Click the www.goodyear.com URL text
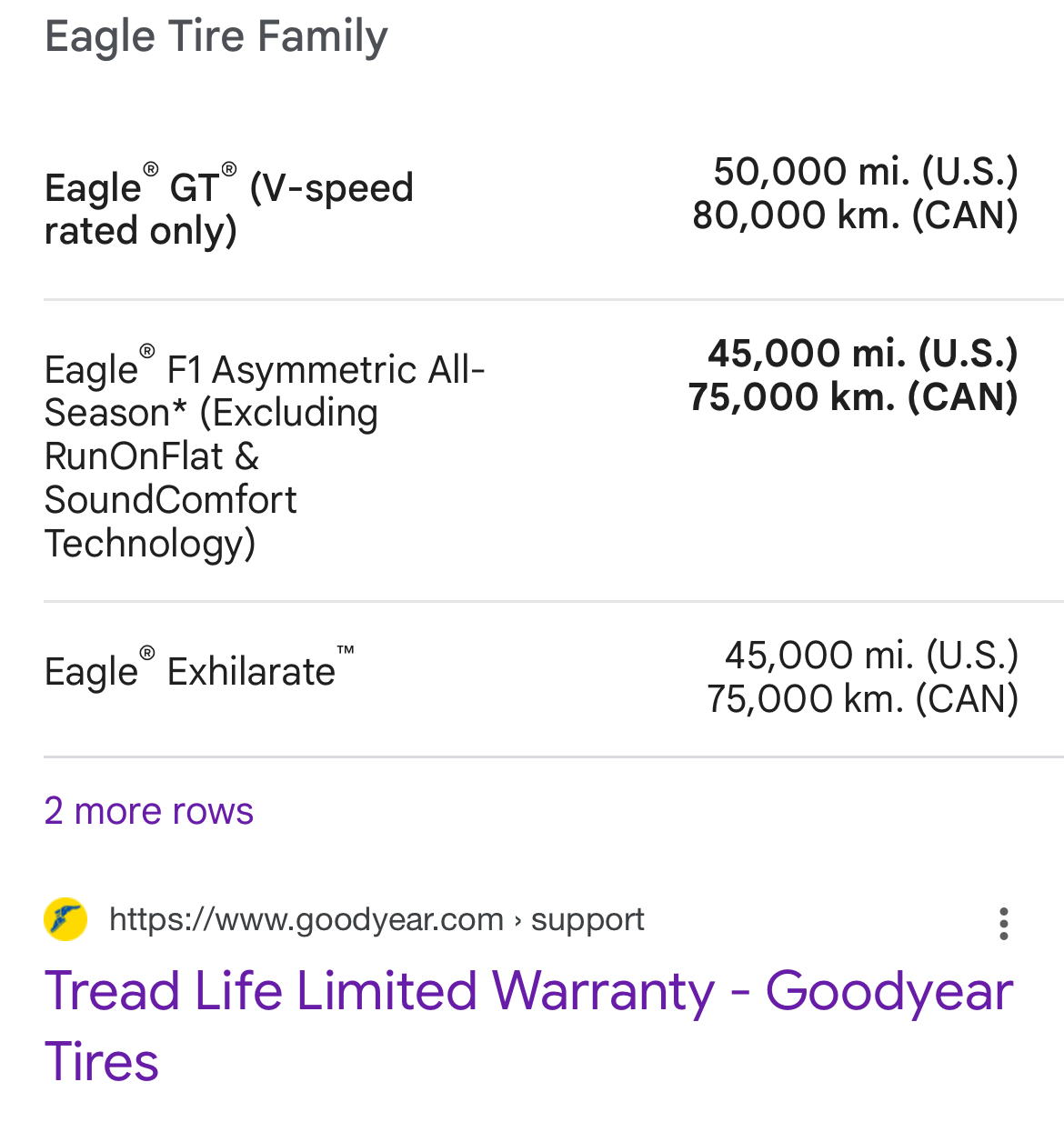The image size is (1064, 1122). coord(306,919)
